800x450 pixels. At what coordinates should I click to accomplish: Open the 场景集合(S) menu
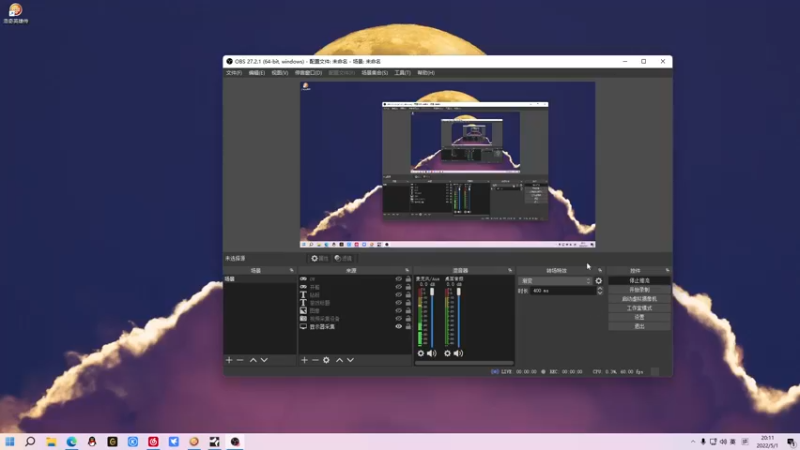click(374, 73)
